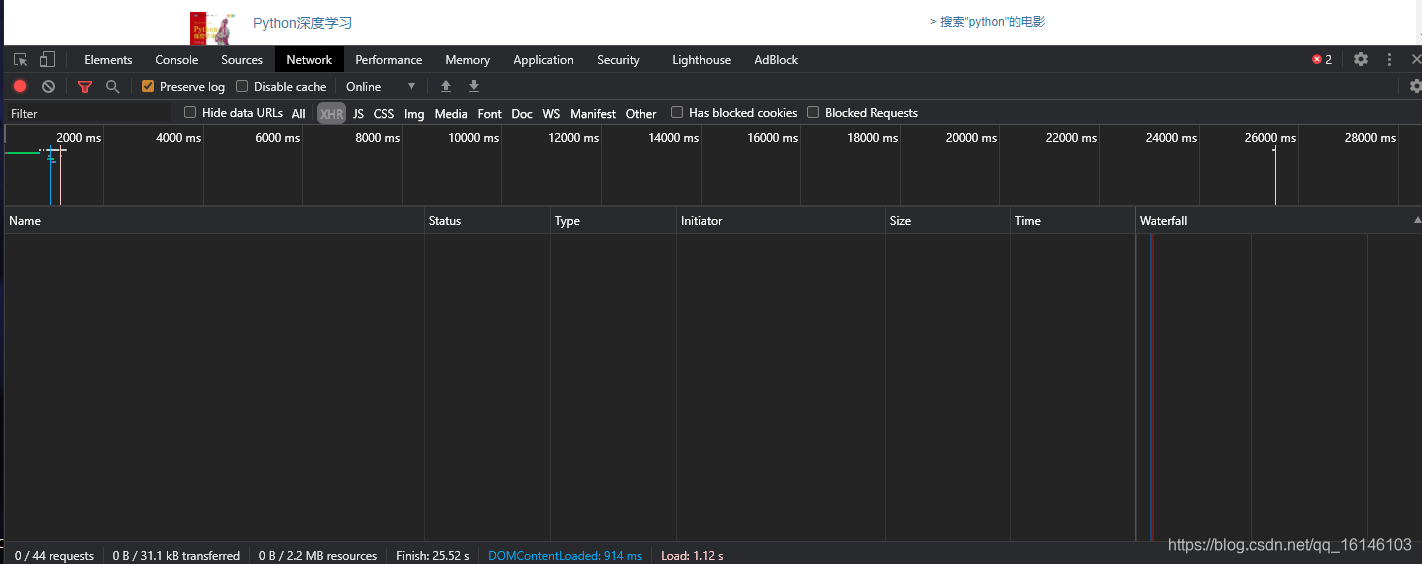
Task: Toggle the device toolbar icon
Action: (x=47, y=60)
